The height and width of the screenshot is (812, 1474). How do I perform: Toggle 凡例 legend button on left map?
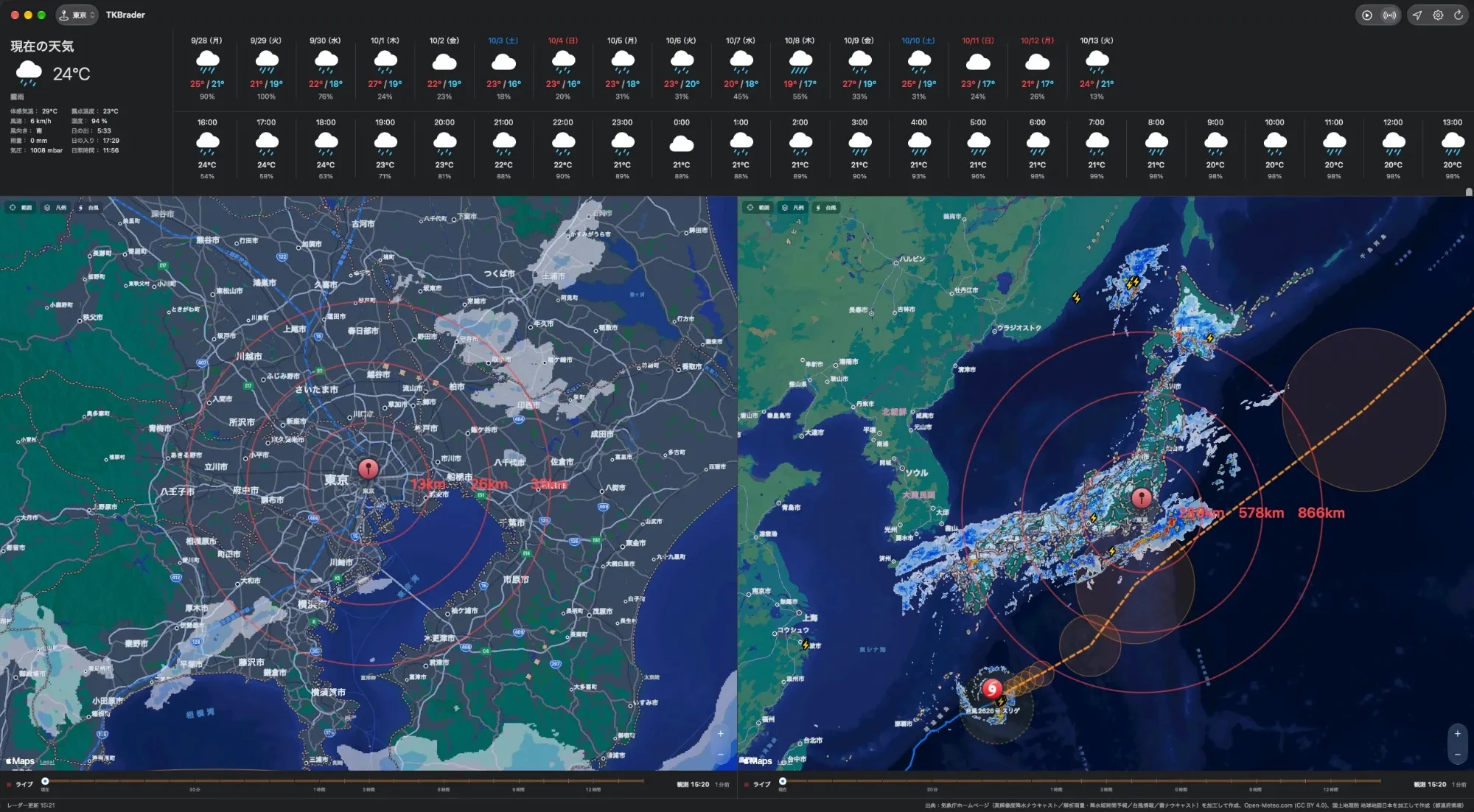[x=55, y=208]
